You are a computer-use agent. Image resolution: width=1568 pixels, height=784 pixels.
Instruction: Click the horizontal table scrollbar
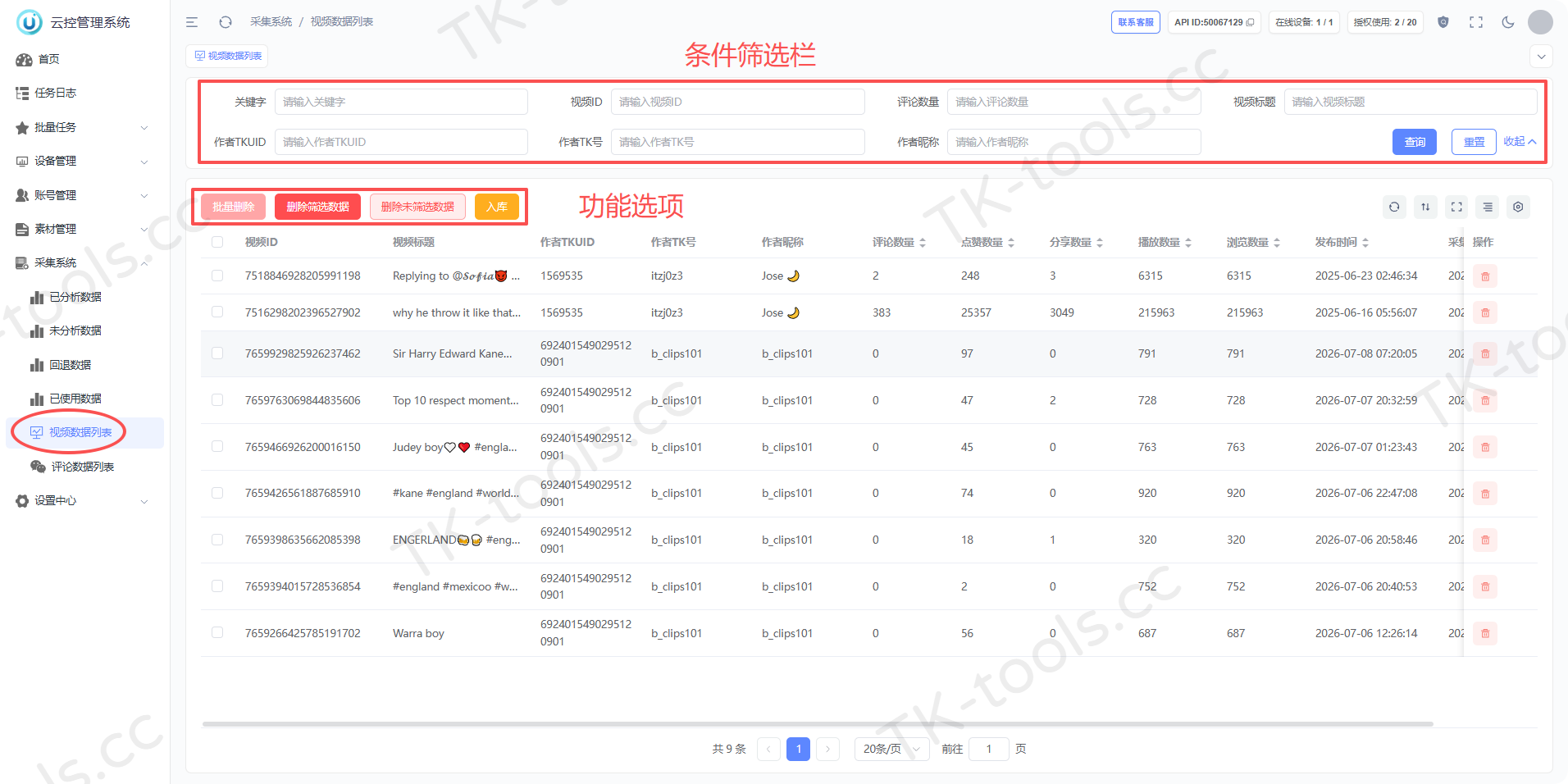[x=818, y=724]
